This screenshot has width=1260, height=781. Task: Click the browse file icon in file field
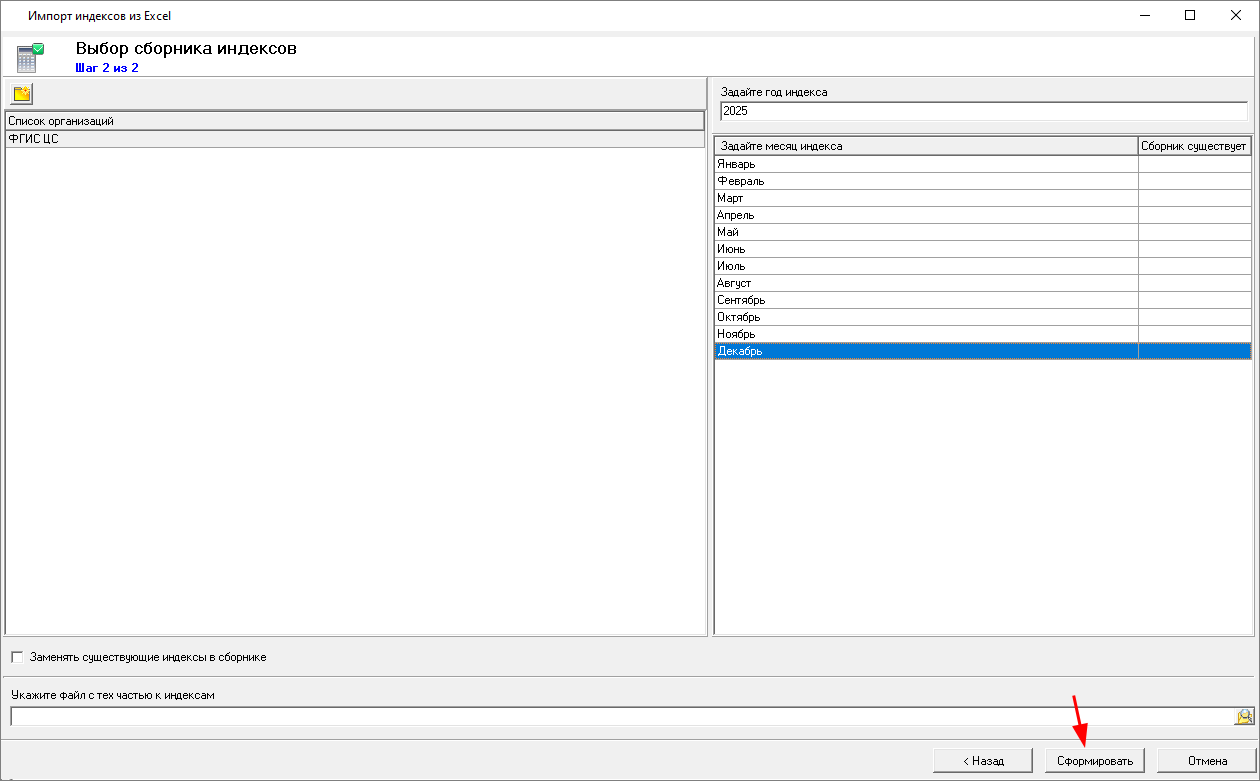[x=1244, y=716]
